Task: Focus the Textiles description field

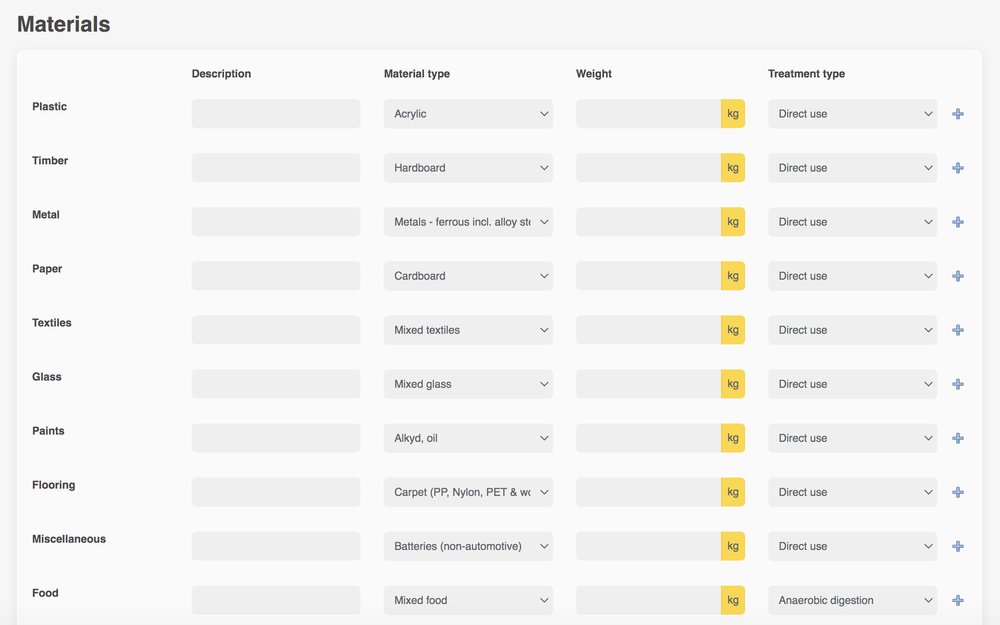Action: (x=276, y=330)
